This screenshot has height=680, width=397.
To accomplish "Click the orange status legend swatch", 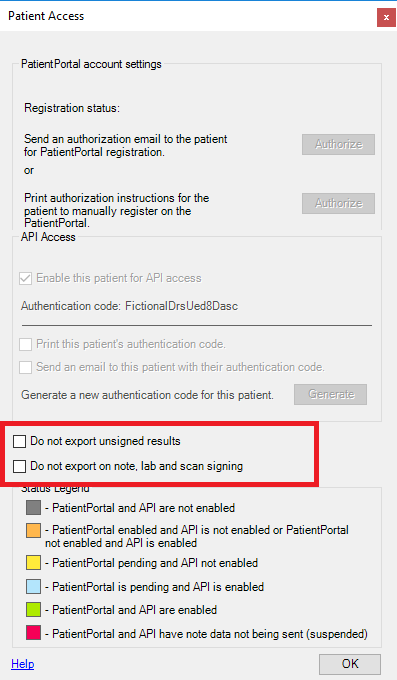I will pyautogui.click(x=33, y=530).
